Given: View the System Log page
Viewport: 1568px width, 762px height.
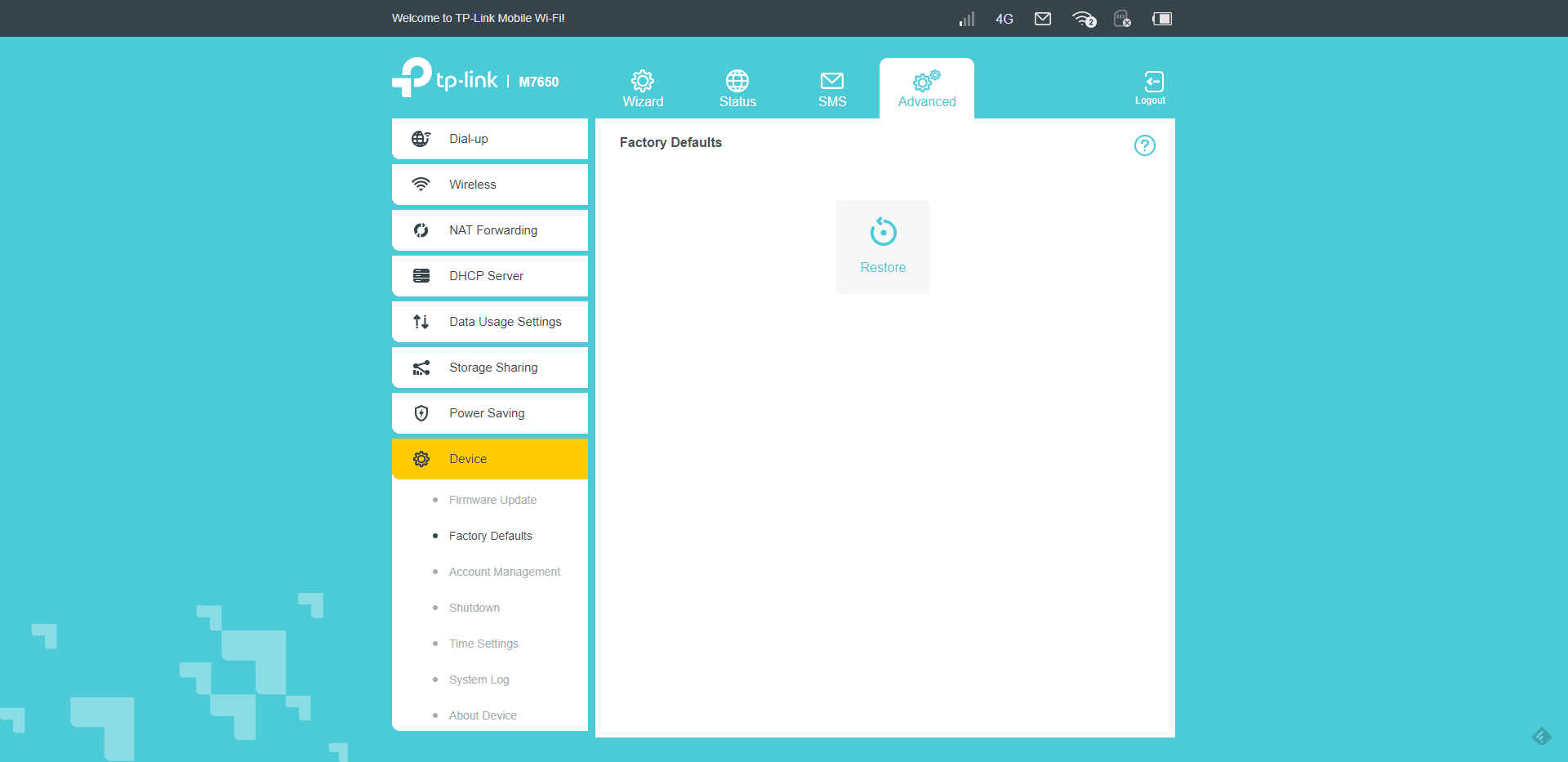Looking at the screenshot, I should (479, 680).
